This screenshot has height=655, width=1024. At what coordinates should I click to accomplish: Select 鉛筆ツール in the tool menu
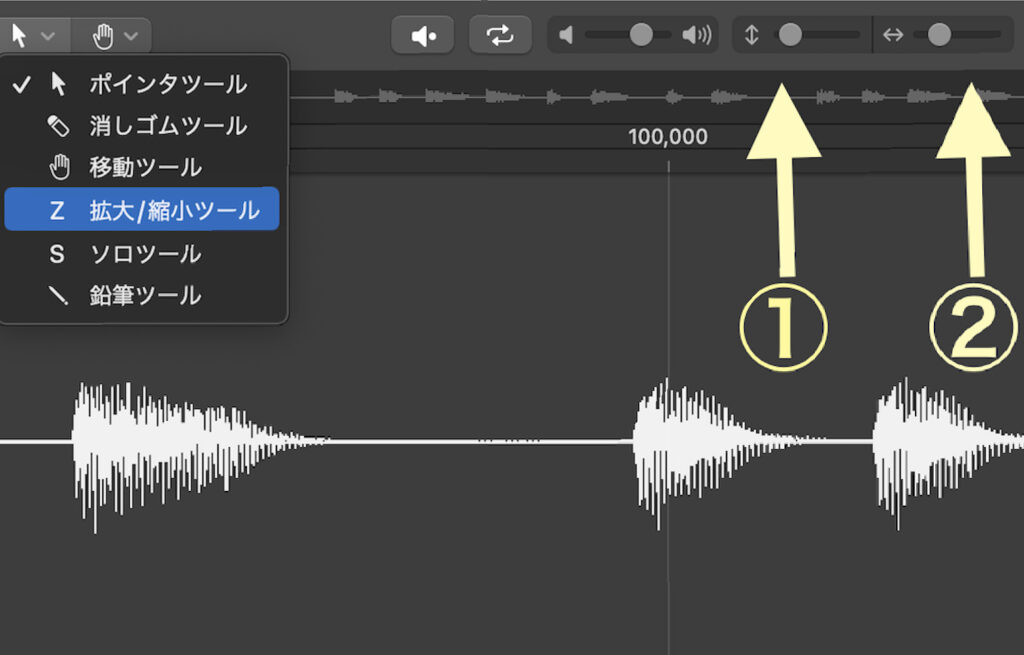tap(145, 296)
